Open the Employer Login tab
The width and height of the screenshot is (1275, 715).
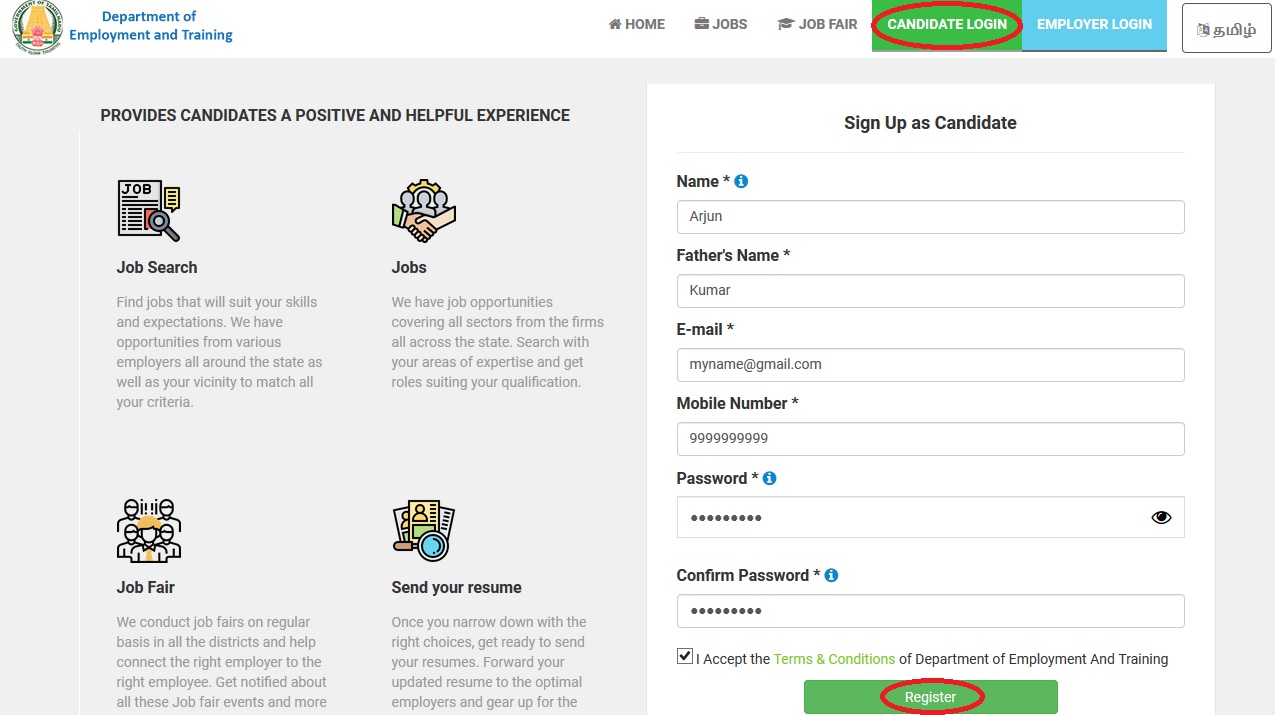[x=1094, y=25]
